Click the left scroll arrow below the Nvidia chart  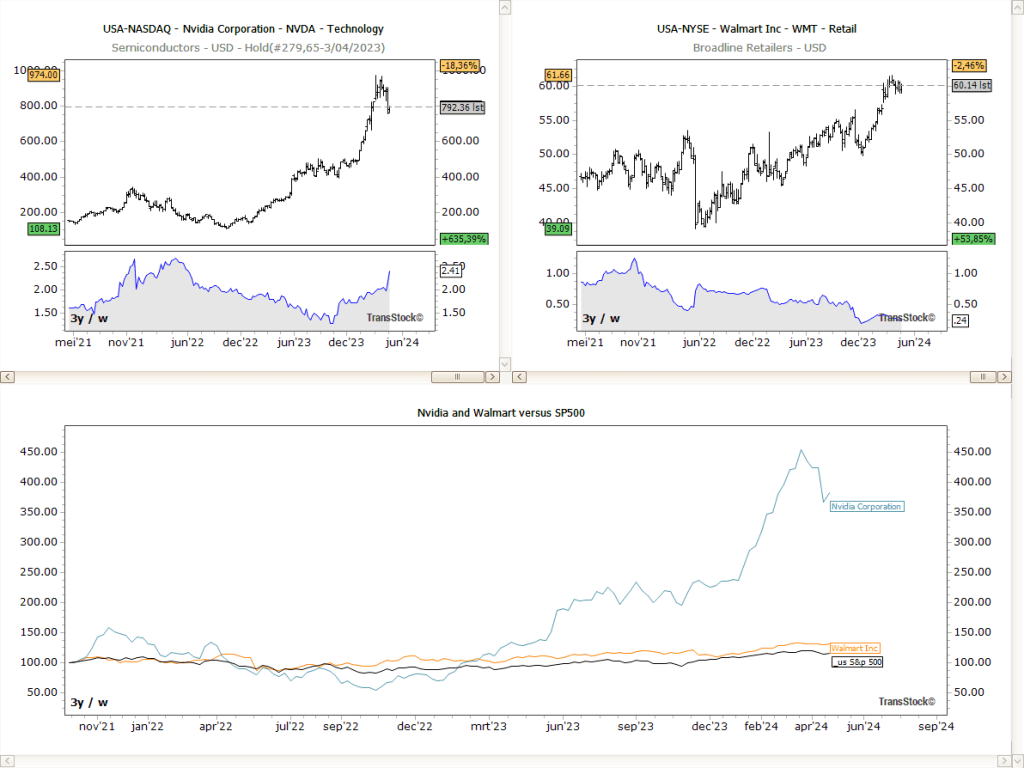(8, 378)
